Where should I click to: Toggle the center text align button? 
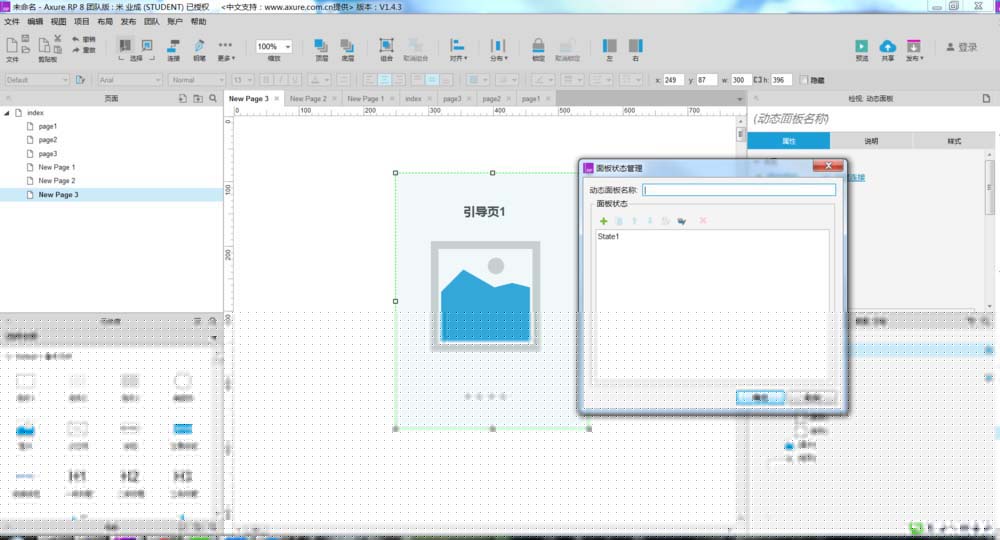pyautogui.click(x=384, y=80)
